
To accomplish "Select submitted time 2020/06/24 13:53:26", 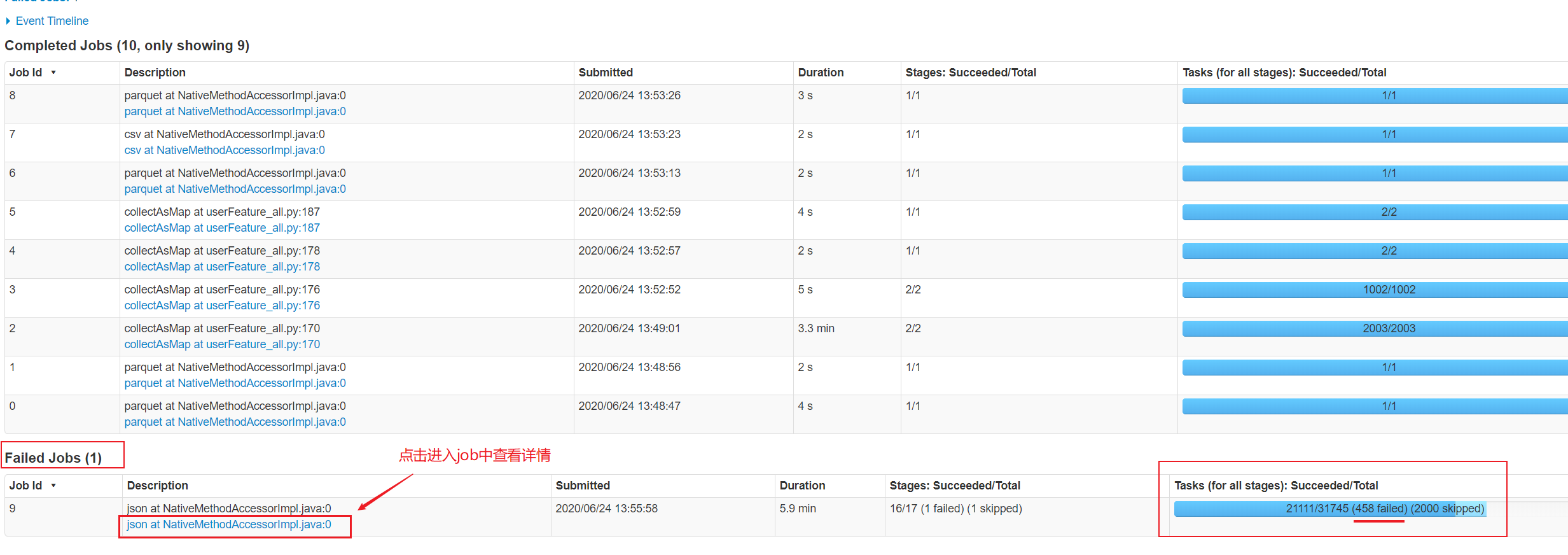I will coord(629,95).
